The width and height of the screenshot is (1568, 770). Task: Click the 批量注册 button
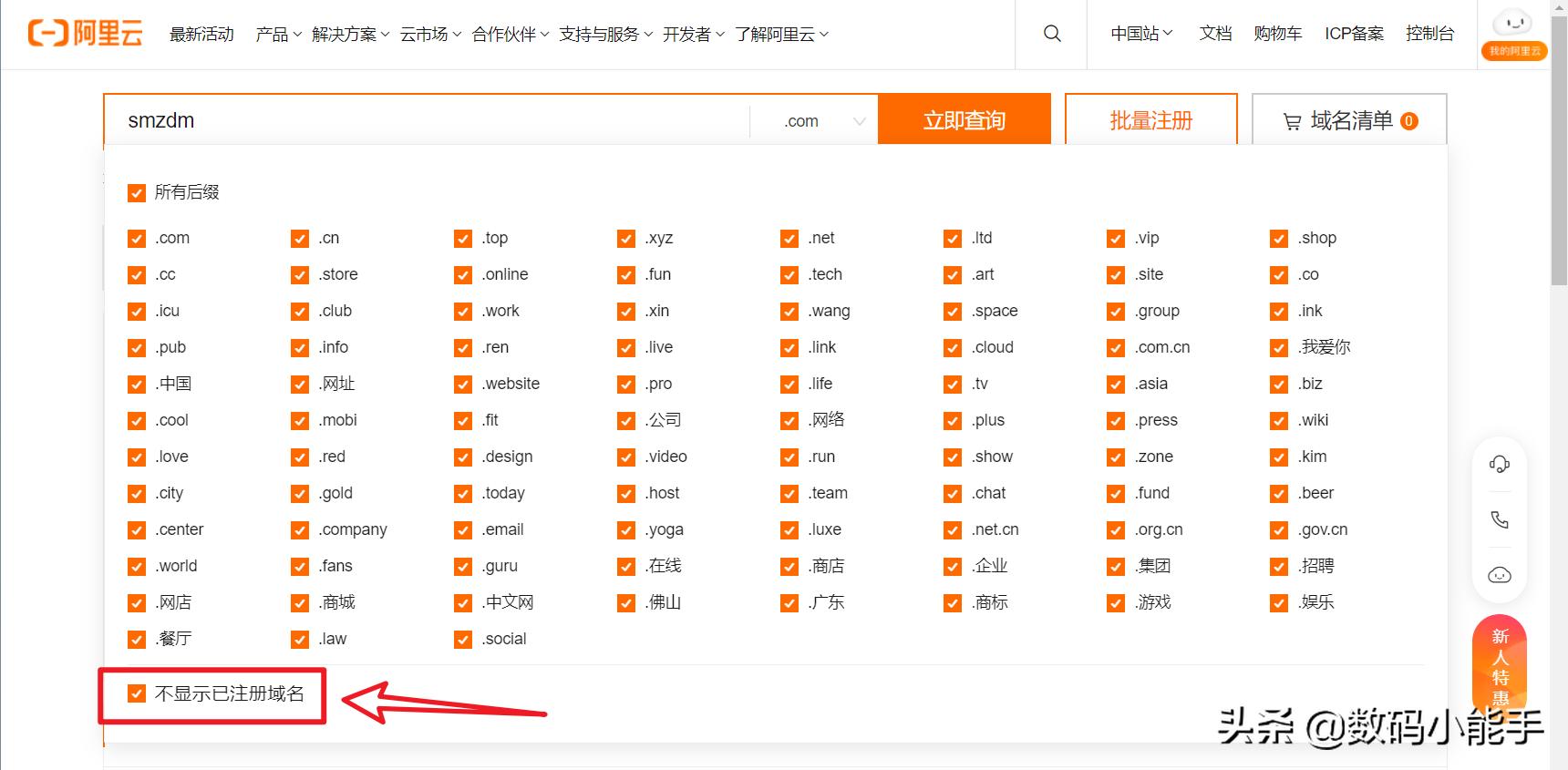1150,120
